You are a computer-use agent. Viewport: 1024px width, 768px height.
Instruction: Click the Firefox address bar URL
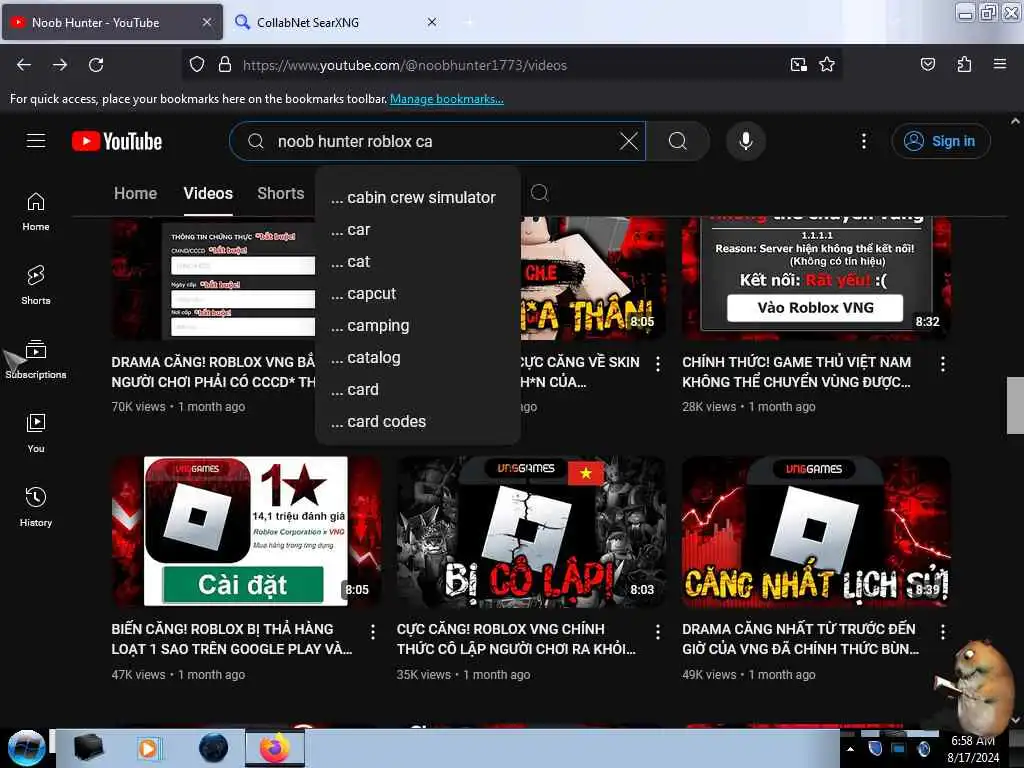point(404,65)
